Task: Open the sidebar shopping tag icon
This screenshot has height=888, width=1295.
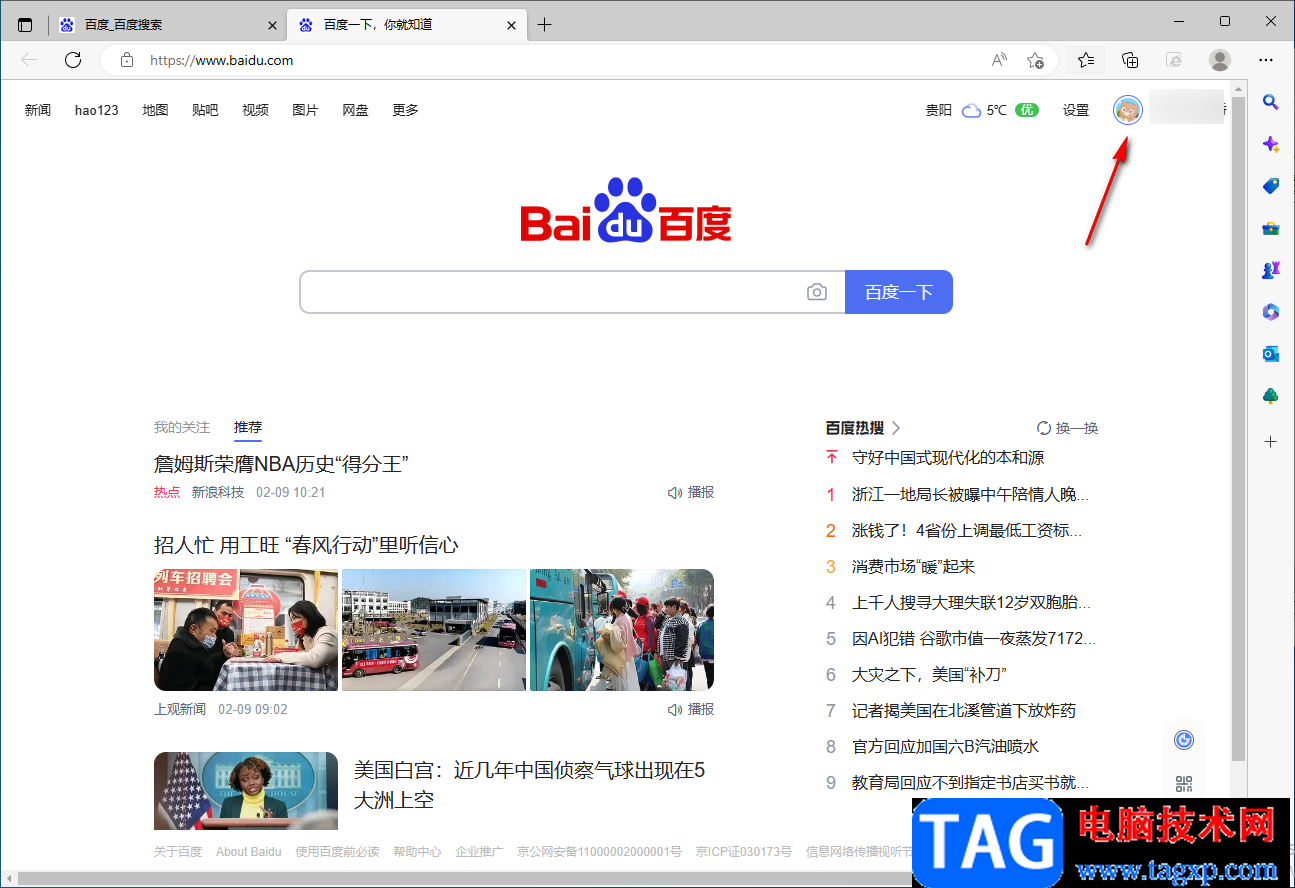Action: [x=1271, y=186]
